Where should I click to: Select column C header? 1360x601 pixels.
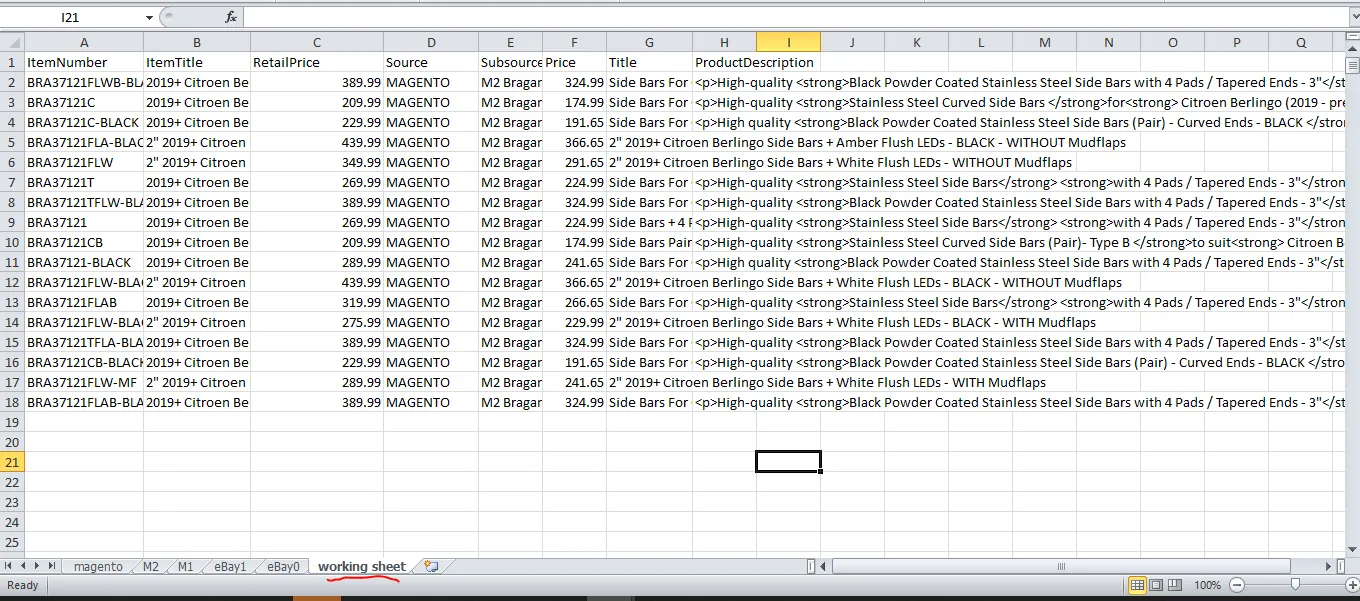pyautogui.click(x=317, y=42)
